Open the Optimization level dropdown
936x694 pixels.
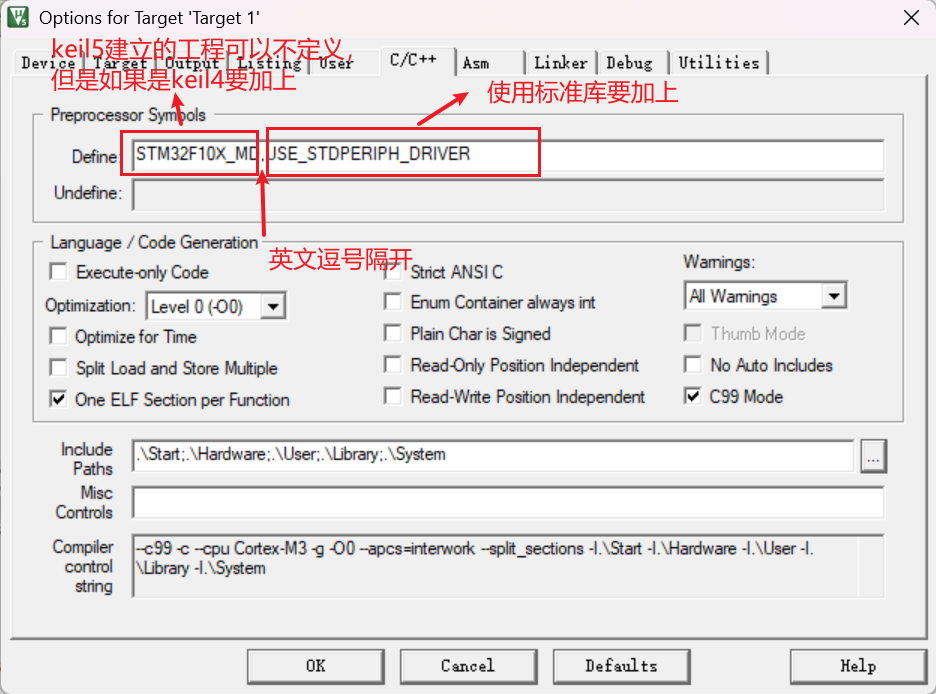coord(273,307)
